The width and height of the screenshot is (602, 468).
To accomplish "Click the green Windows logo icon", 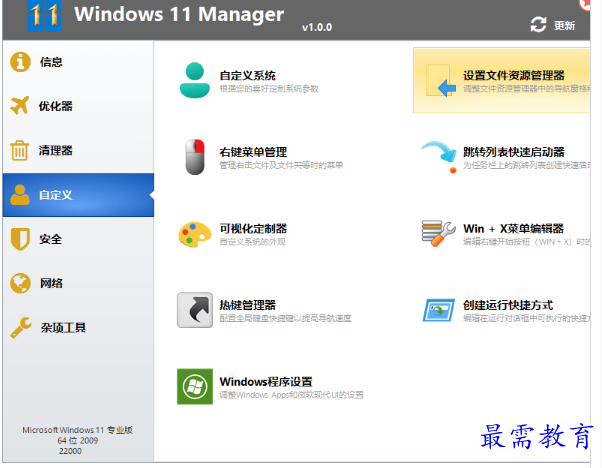I will [x=195, y=386].
